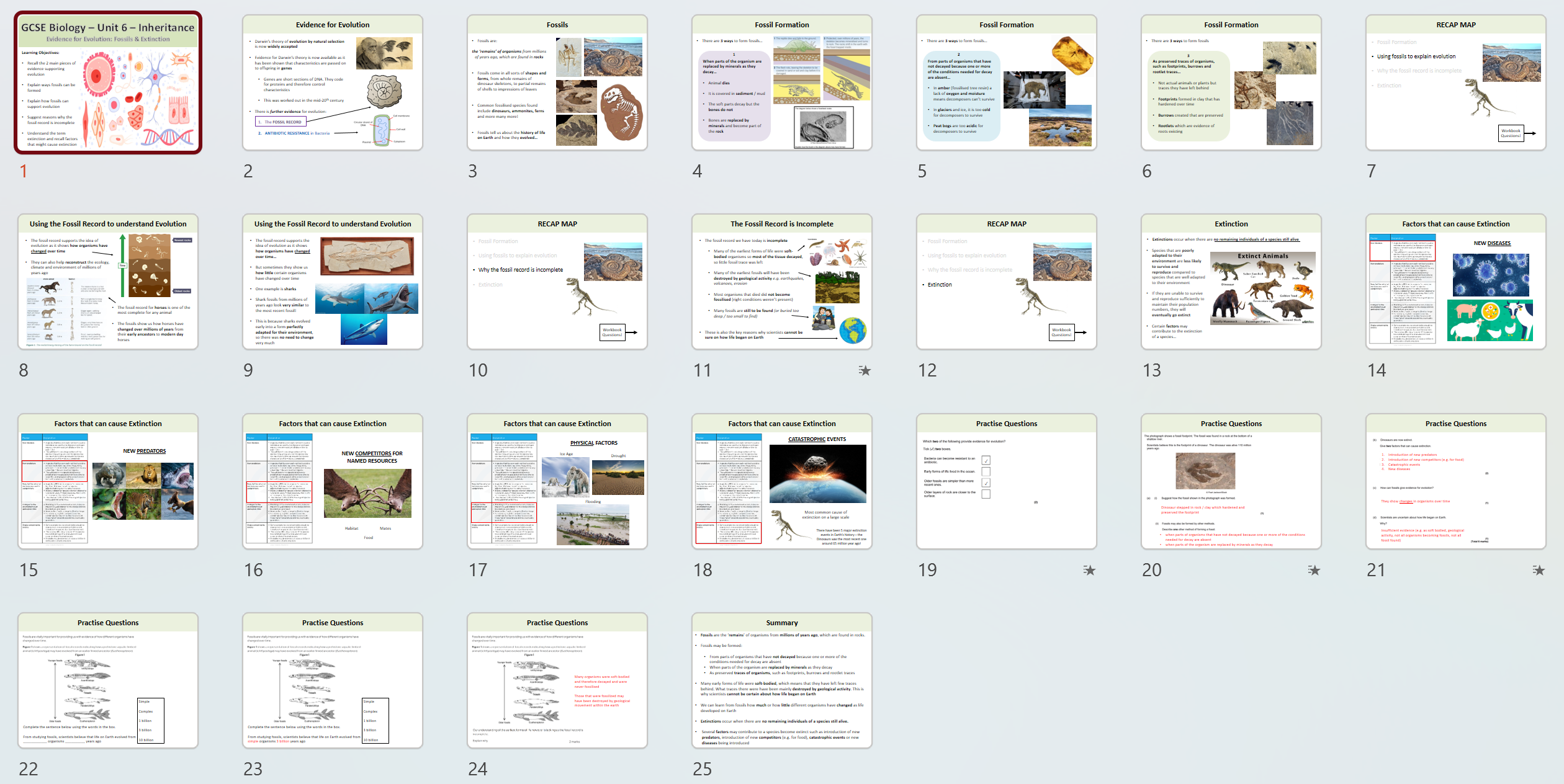Click the Workbook Questions arrow on slide 7
The image size is (1564, 784).
click(1530, 133)
